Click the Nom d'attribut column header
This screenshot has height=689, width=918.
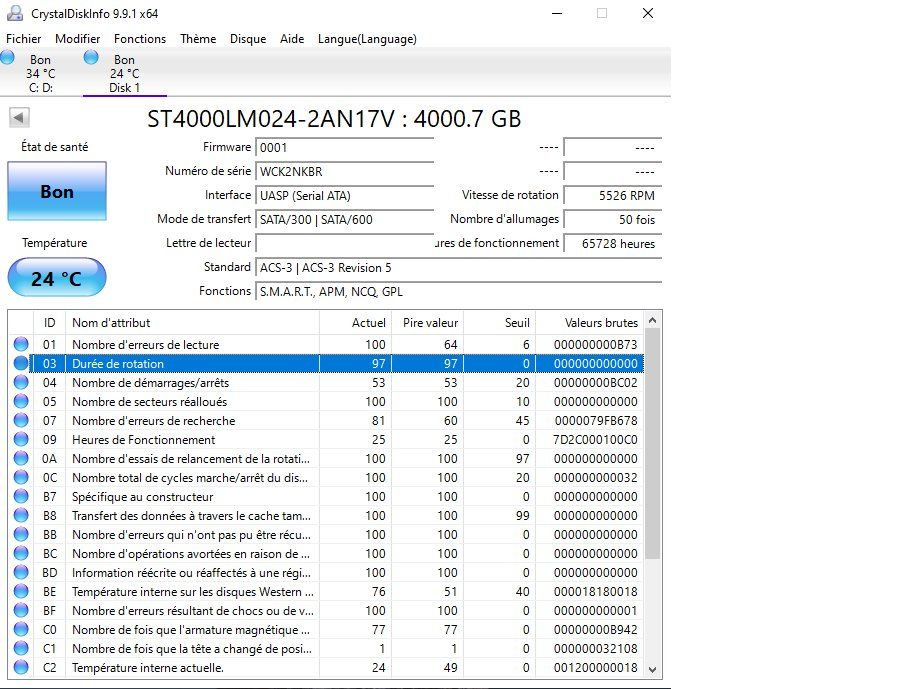coord(192,323)
